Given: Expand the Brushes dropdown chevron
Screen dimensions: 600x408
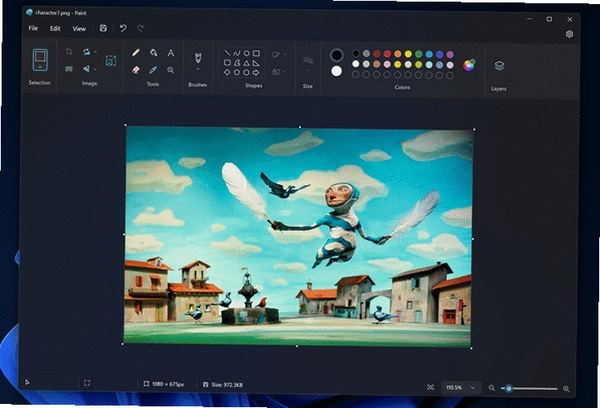Looking at the screenshot, I should click(x=198, y=69).
